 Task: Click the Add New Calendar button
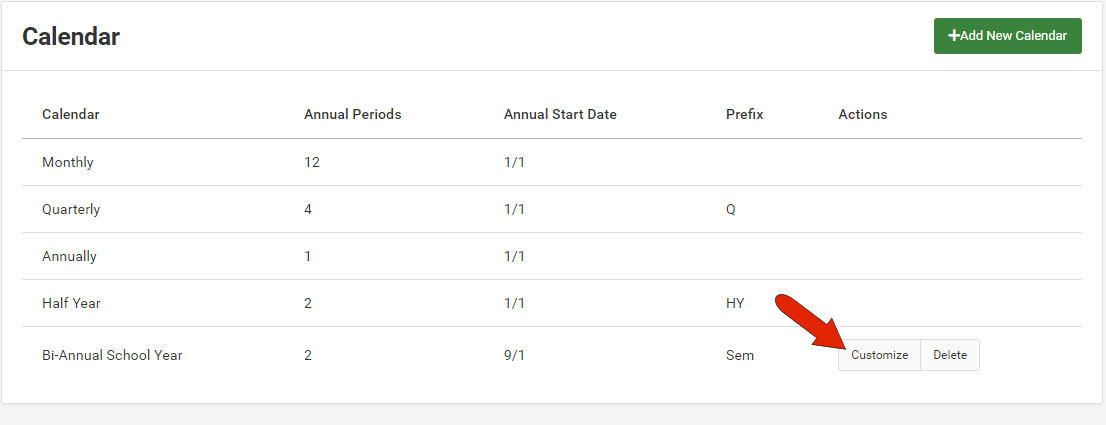pyautogui.click(x=1007, y=36)
